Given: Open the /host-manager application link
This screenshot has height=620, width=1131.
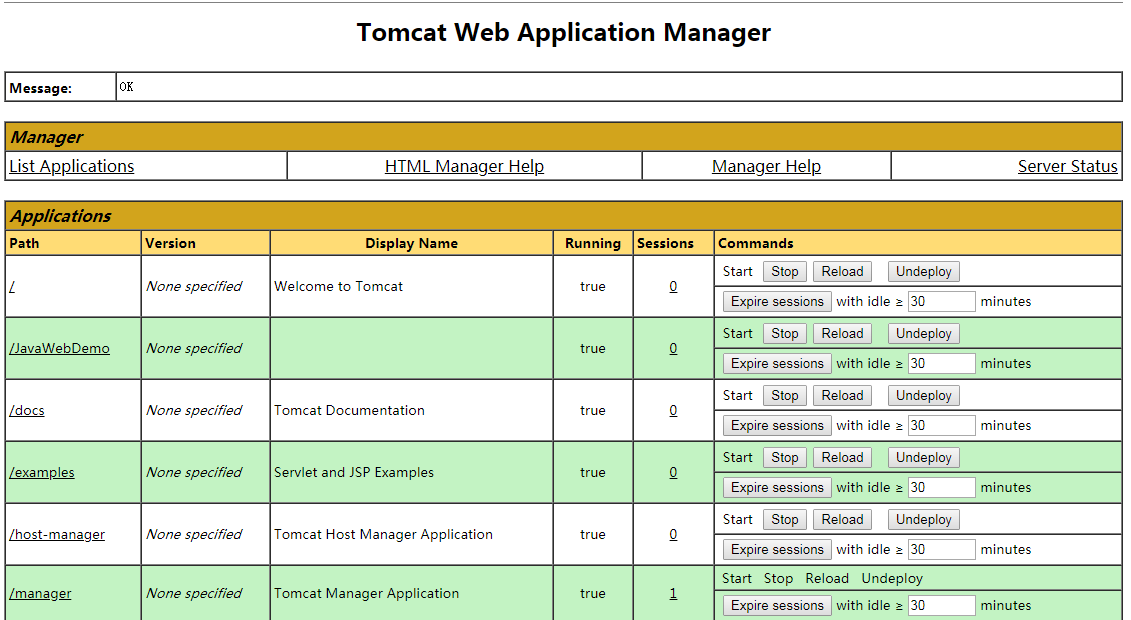Looking at the screenshot, I should pyautogui.click(x=57, y=534).
